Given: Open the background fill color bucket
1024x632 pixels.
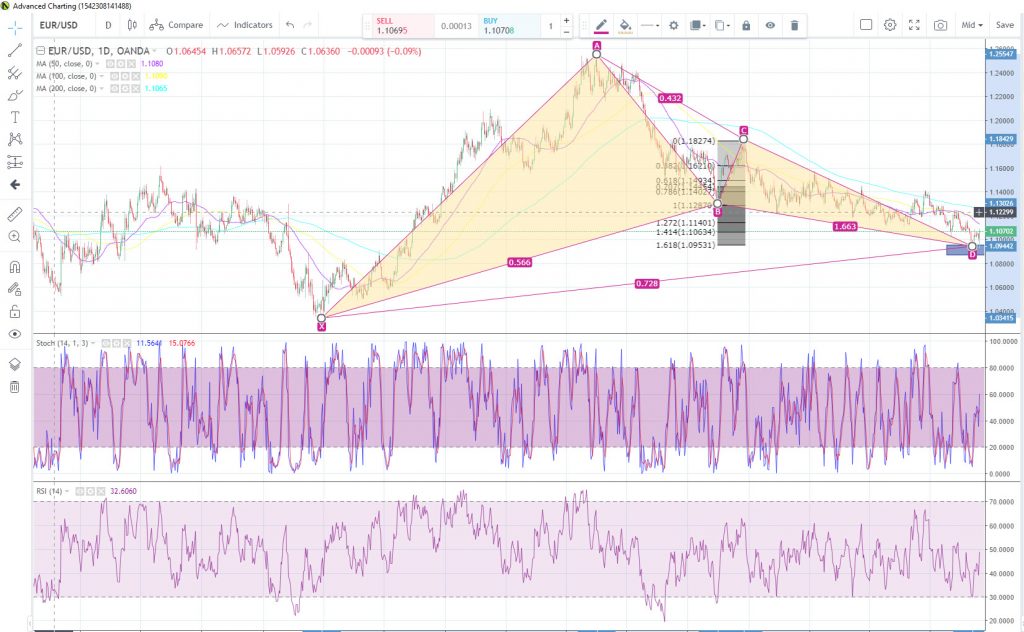Looking at the screenshot, I should click(x=625, y=25).
